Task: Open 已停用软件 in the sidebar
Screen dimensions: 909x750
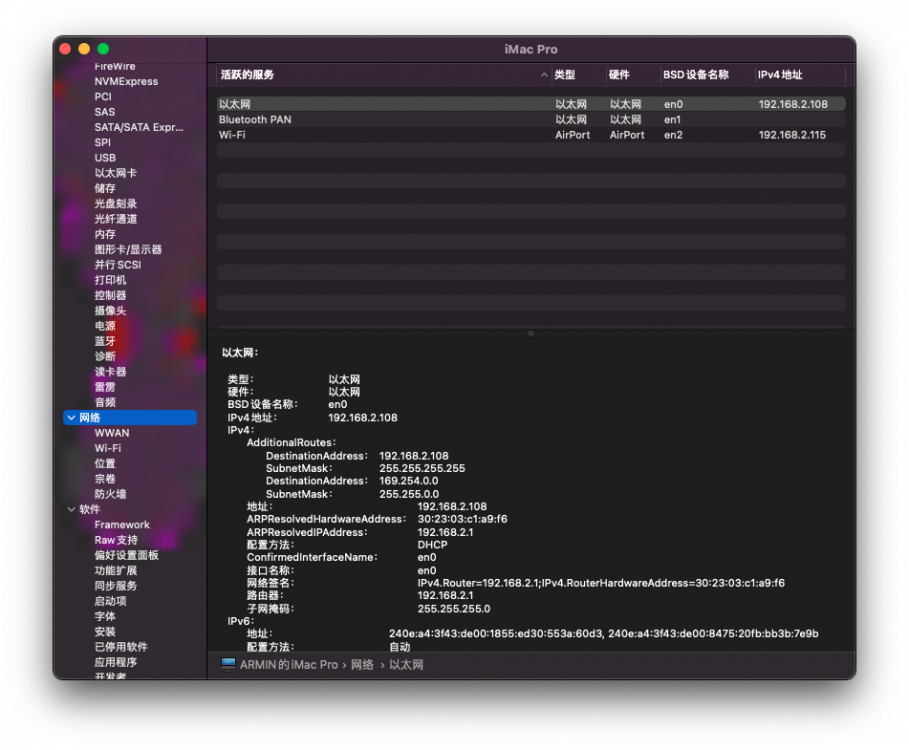Action: [121, 647]
